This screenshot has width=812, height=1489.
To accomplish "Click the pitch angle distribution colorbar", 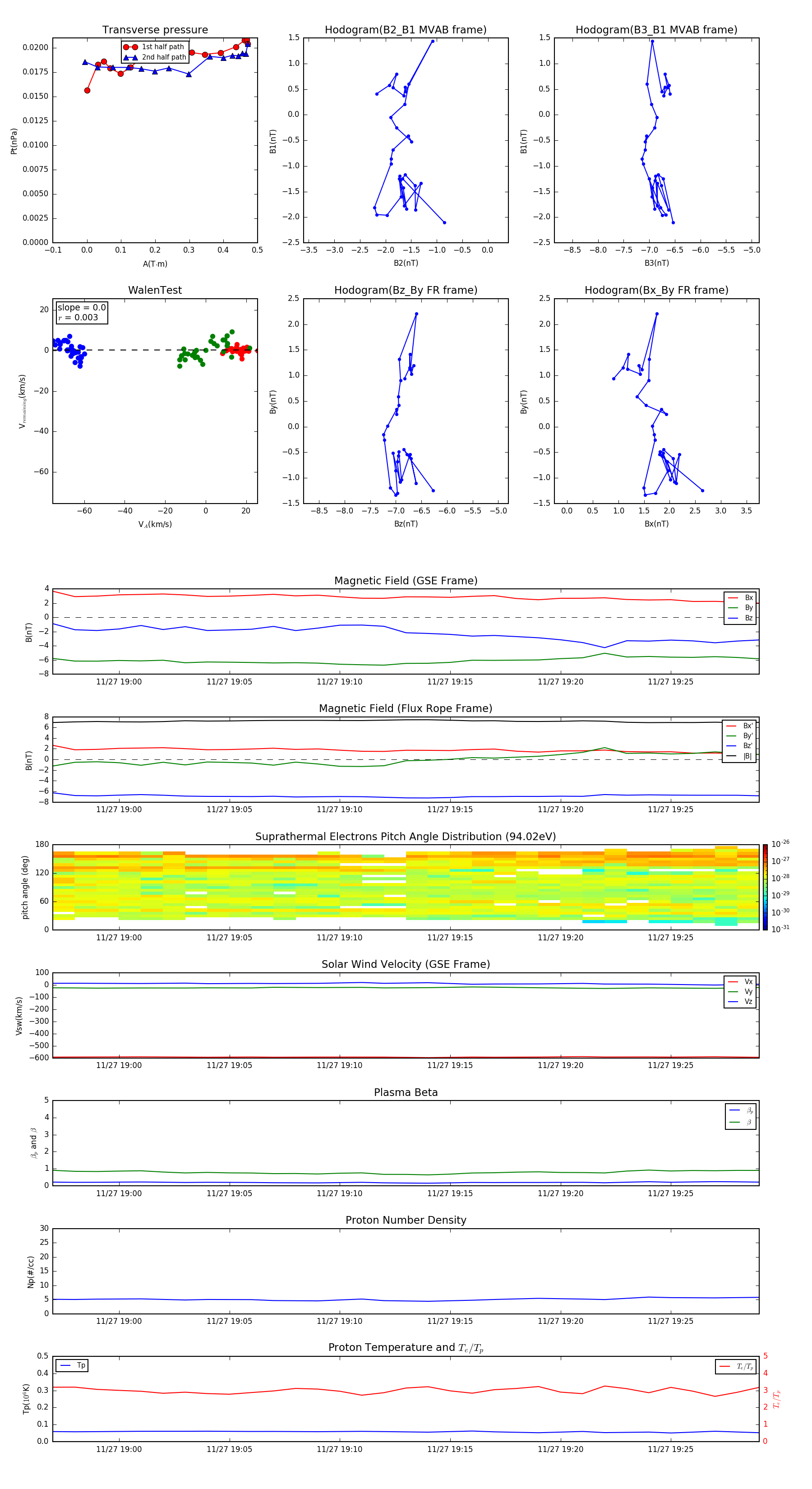I will [765, 887].
